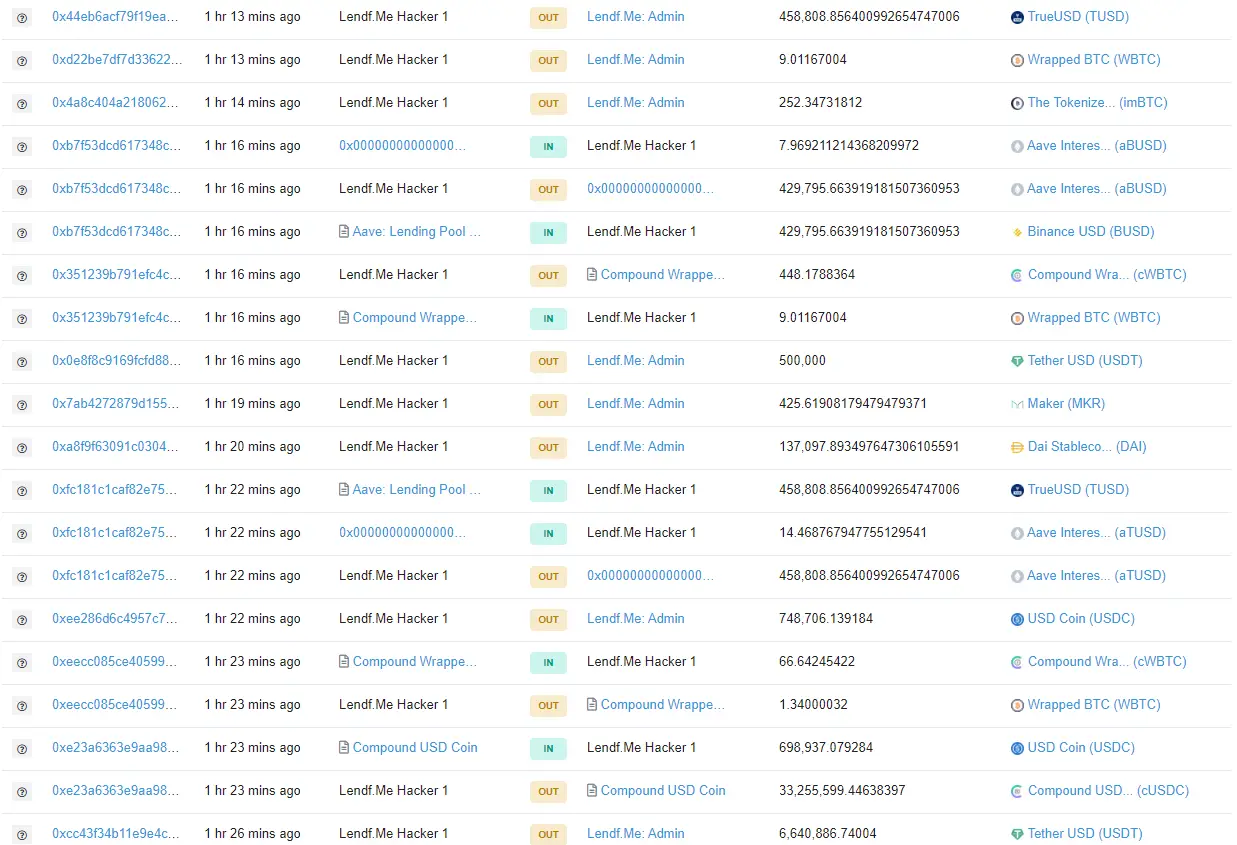
Task: Click the question mark icon in the 448.1788364 cWBTC row
Action: click(22, 275)
